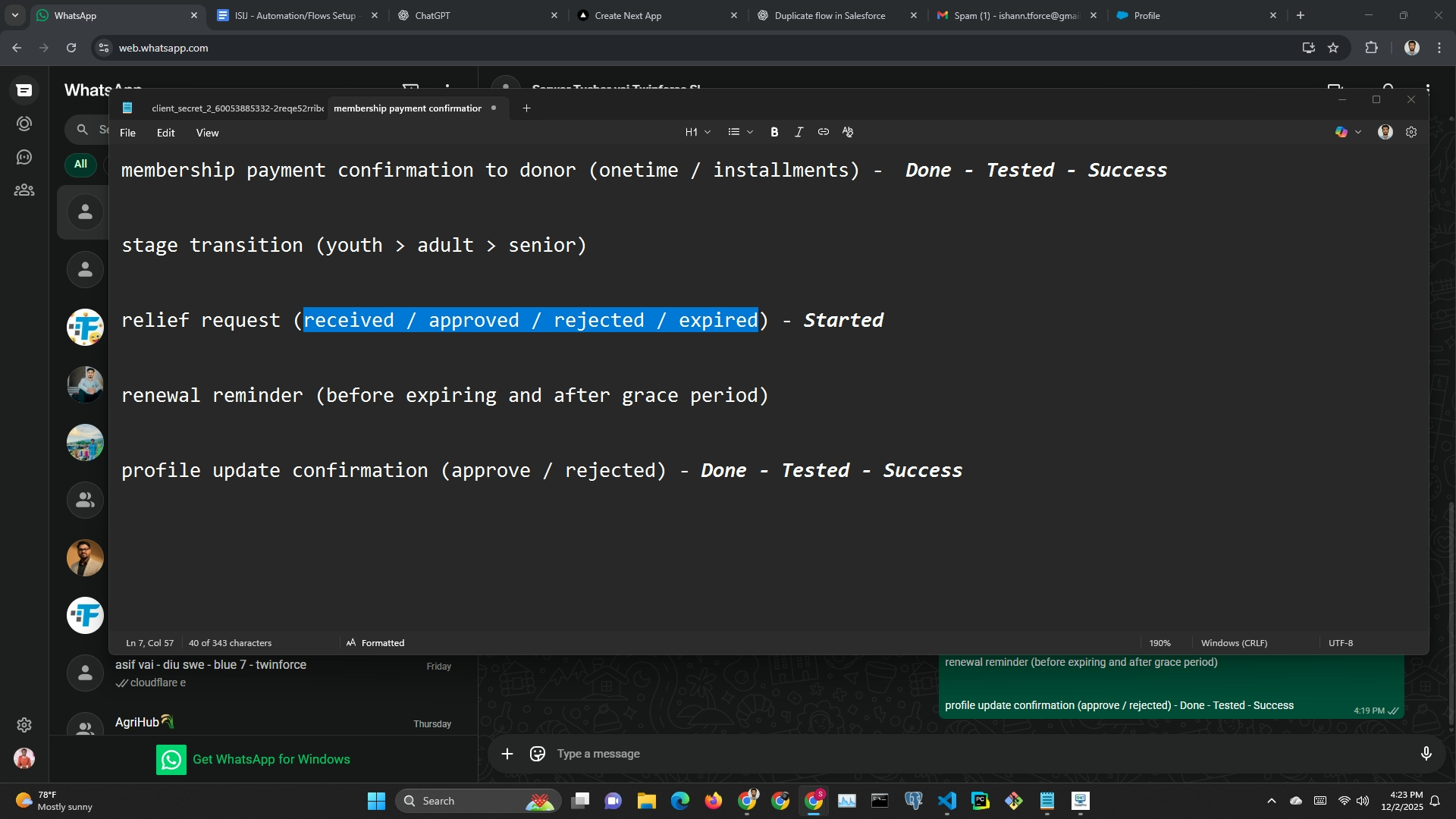Viewport: 1456px width, 819px height.
Task: Open WhatsApp Status icon in sidebar
Action: [24, 124]
